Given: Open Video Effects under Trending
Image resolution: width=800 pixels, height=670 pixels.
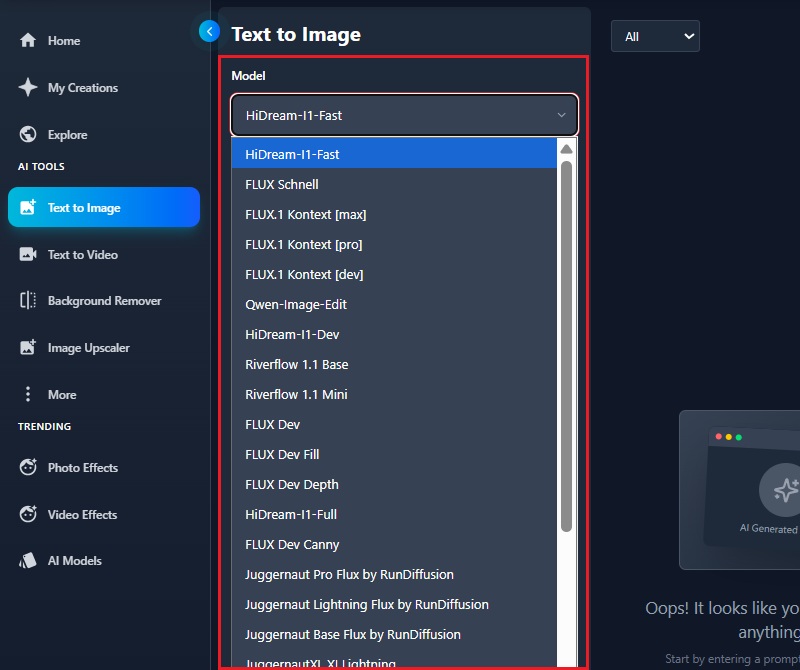Looking at the screenshot, I should tap(82, 514).
